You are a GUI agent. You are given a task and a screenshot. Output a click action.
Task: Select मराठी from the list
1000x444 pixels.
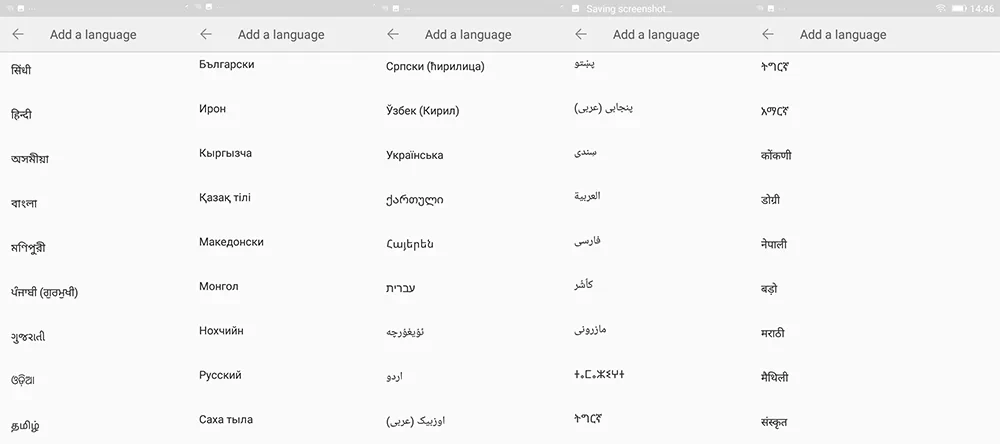[775, 333]
